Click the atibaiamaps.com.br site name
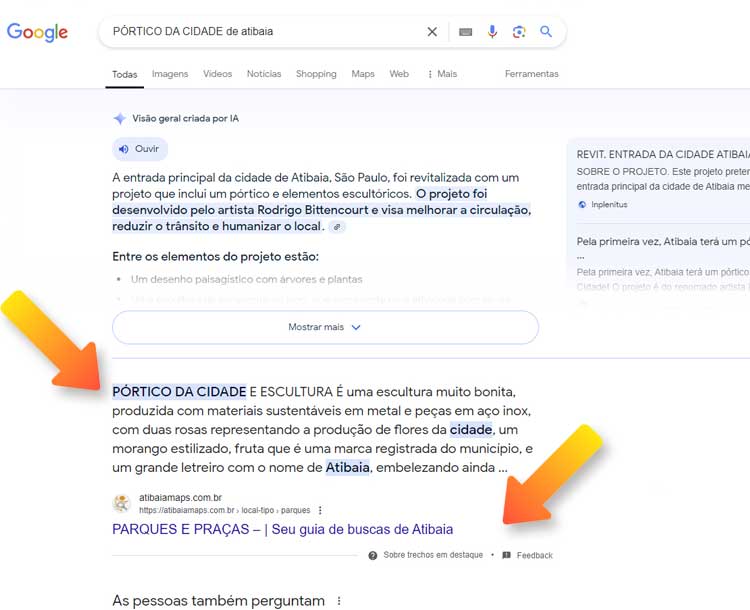Image resolution: width=750 pixels, height=610 pixels. click(x=180, y=498)
